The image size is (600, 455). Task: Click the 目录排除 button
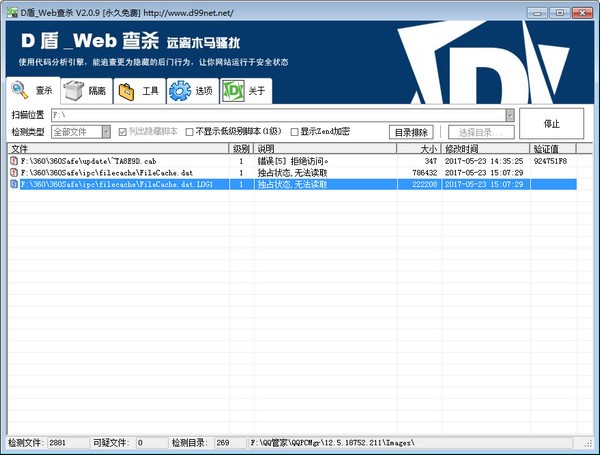(411, 132)
